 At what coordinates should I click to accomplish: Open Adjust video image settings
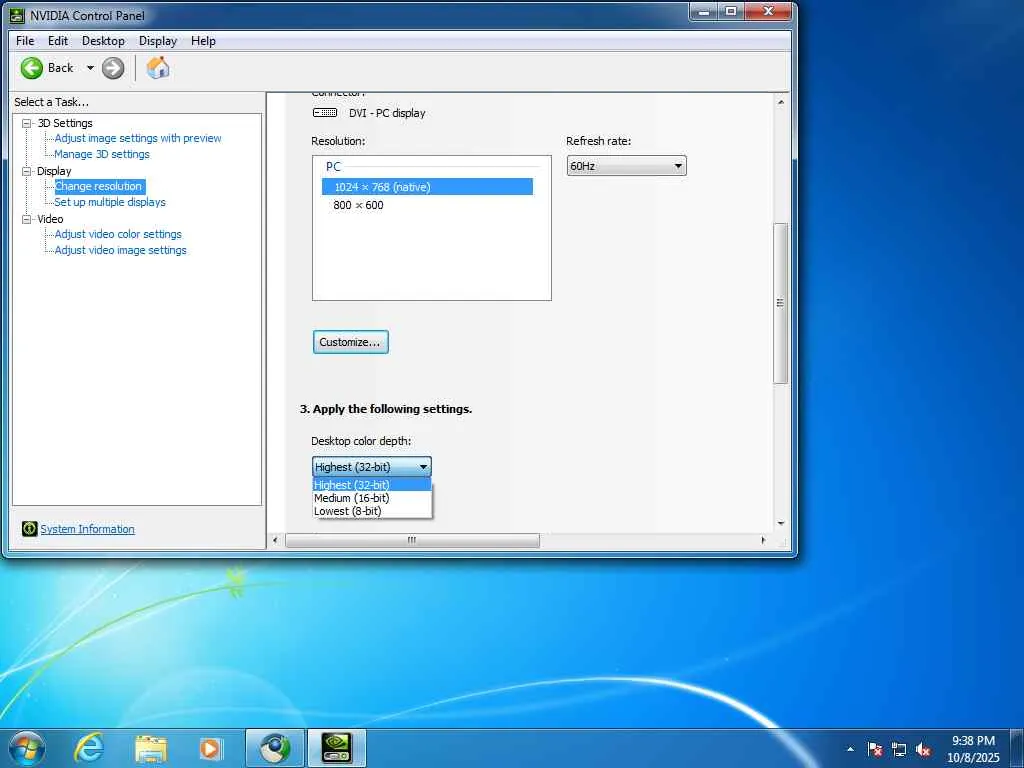click(x=120, y=250)
